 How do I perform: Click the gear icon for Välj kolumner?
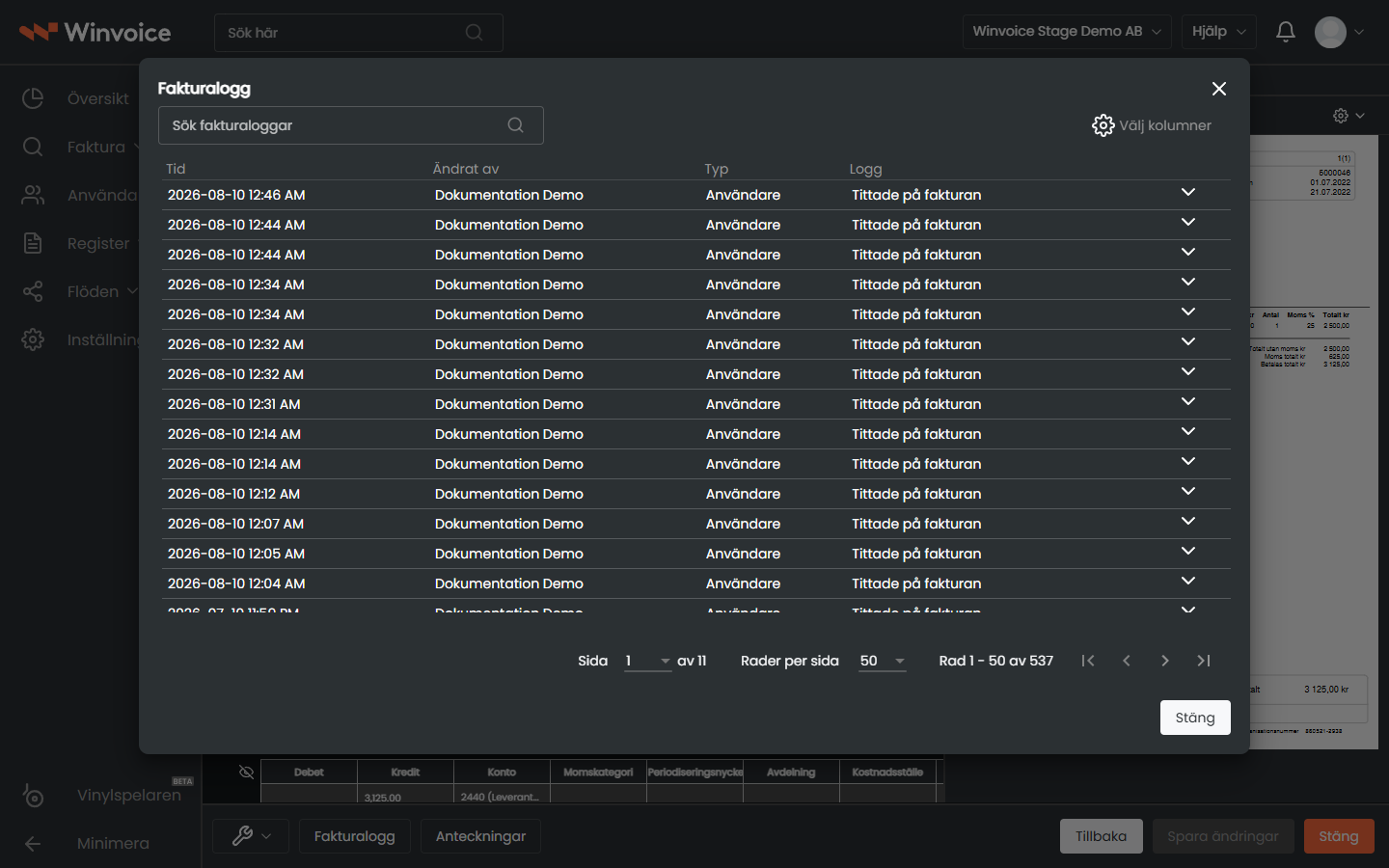click(x=1103, y=125)
